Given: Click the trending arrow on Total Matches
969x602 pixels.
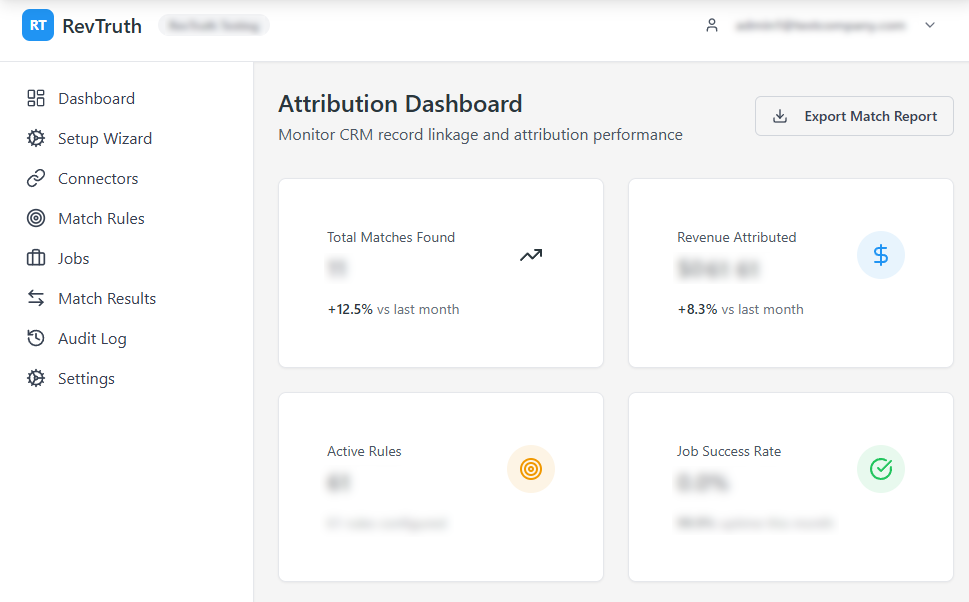Looking at the screenshot, I should coord(530,255).
